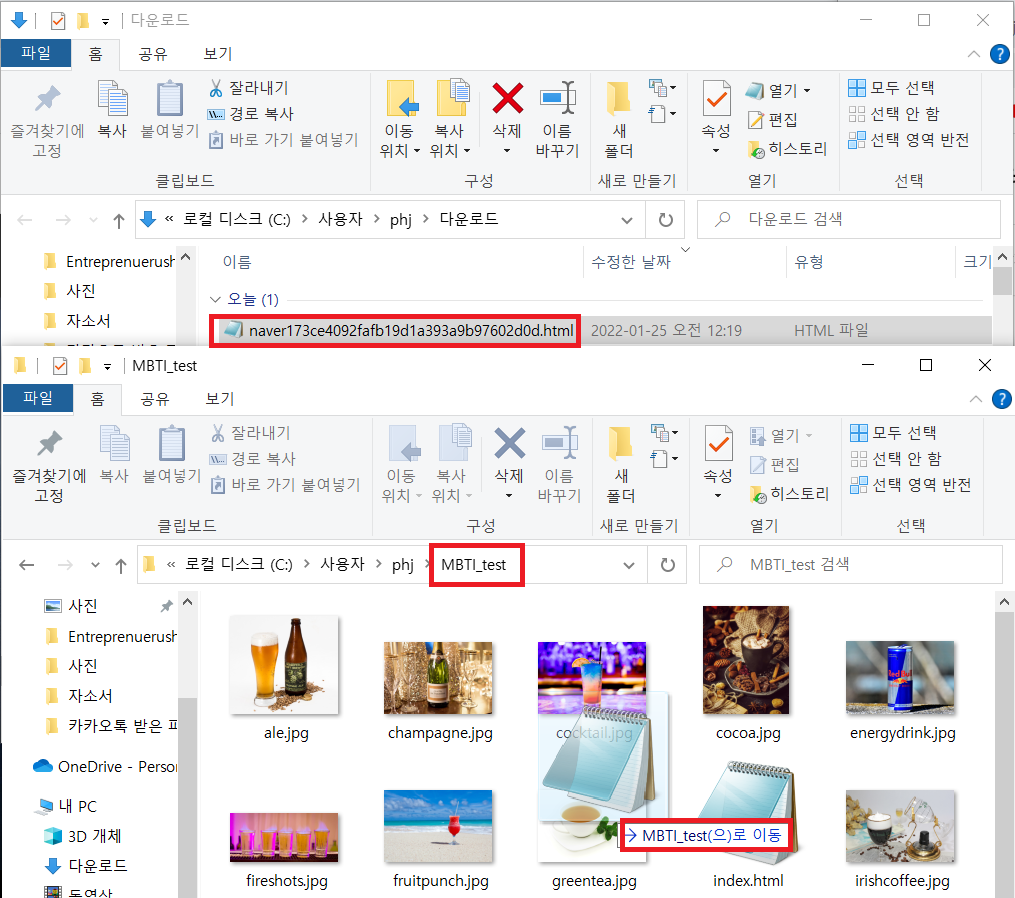Expand address history dropdown in MBTI_test window
Image resolution: width=1015 pixels, height=898 pixels.
click(629, 565)
